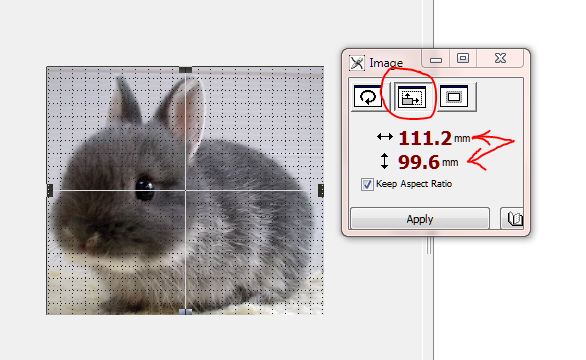Click the right middle image resize handle
The width and height of the screenshot is (586, 360).
point(321,190)
